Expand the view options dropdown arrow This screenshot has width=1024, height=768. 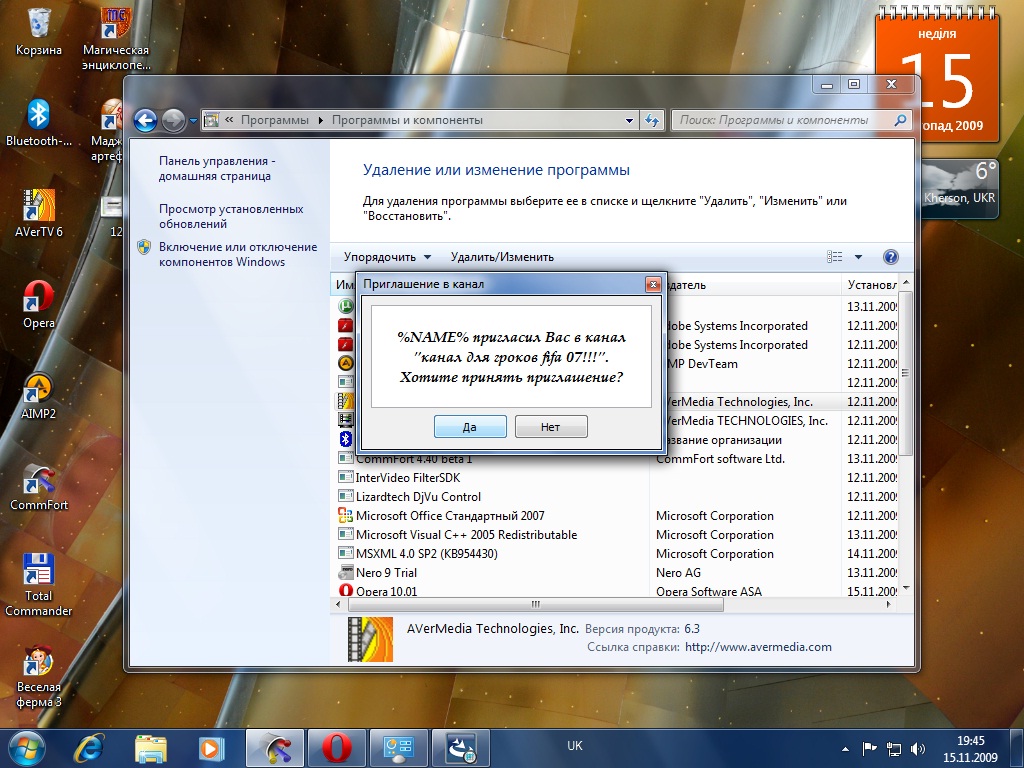click(858, 257)
